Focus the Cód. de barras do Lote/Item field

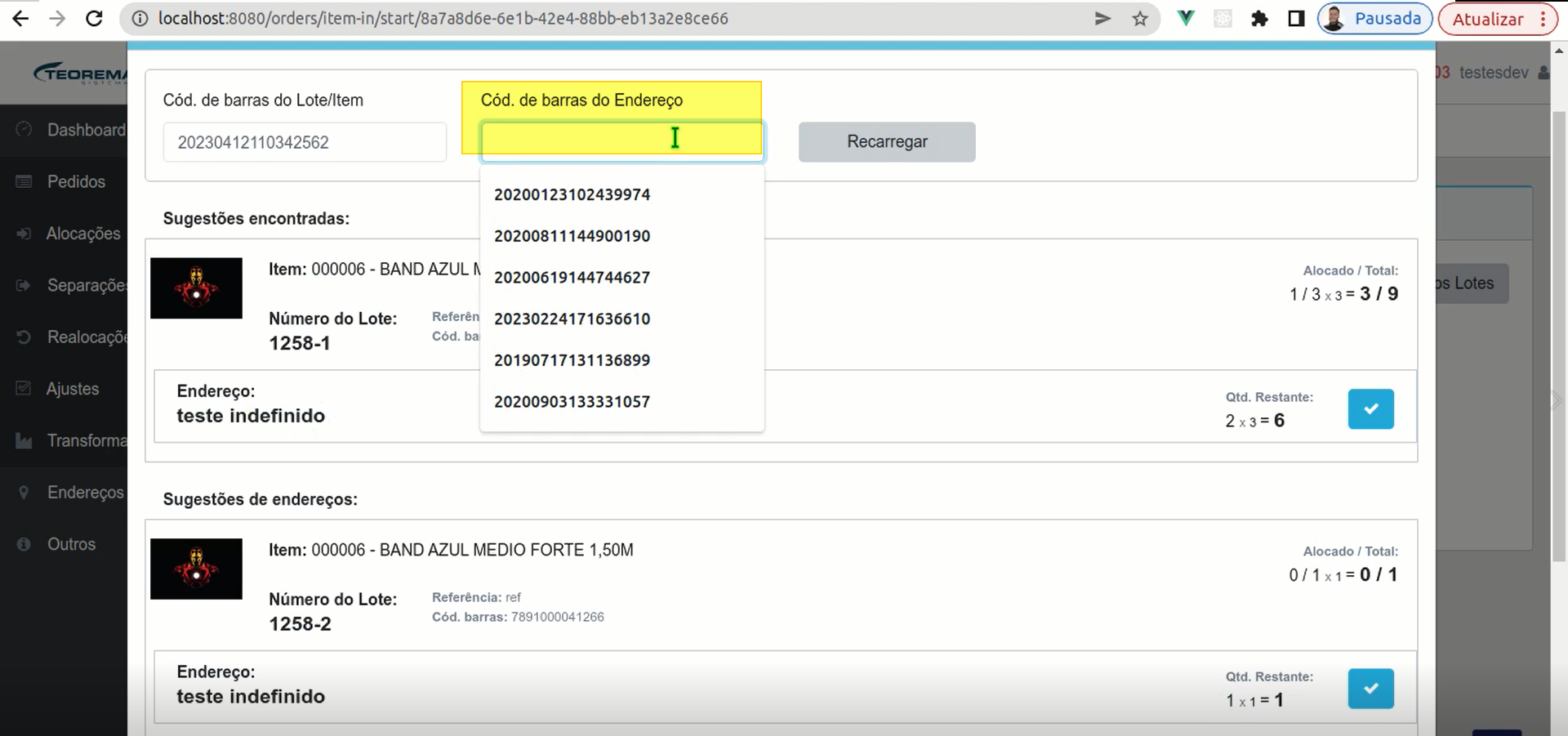tap(305, 142)
